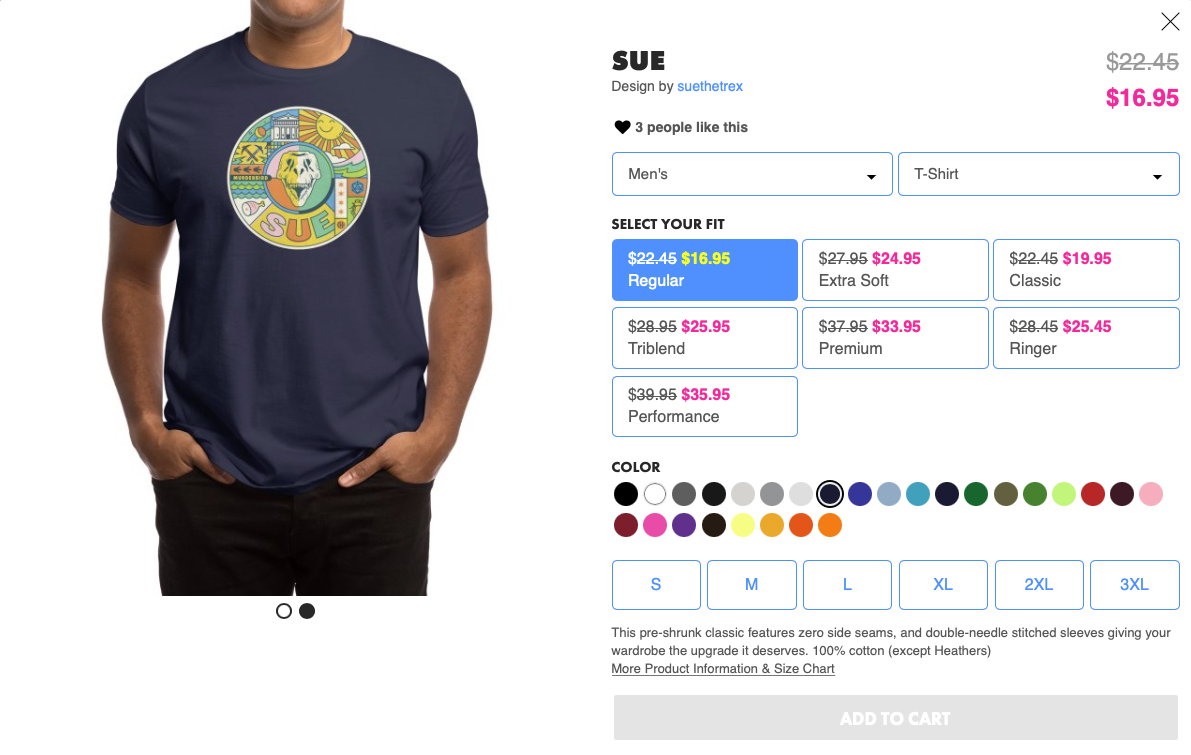Open the suethetrex designer profile link
The height and width of the screenshot is (755, 1191).
710,86
